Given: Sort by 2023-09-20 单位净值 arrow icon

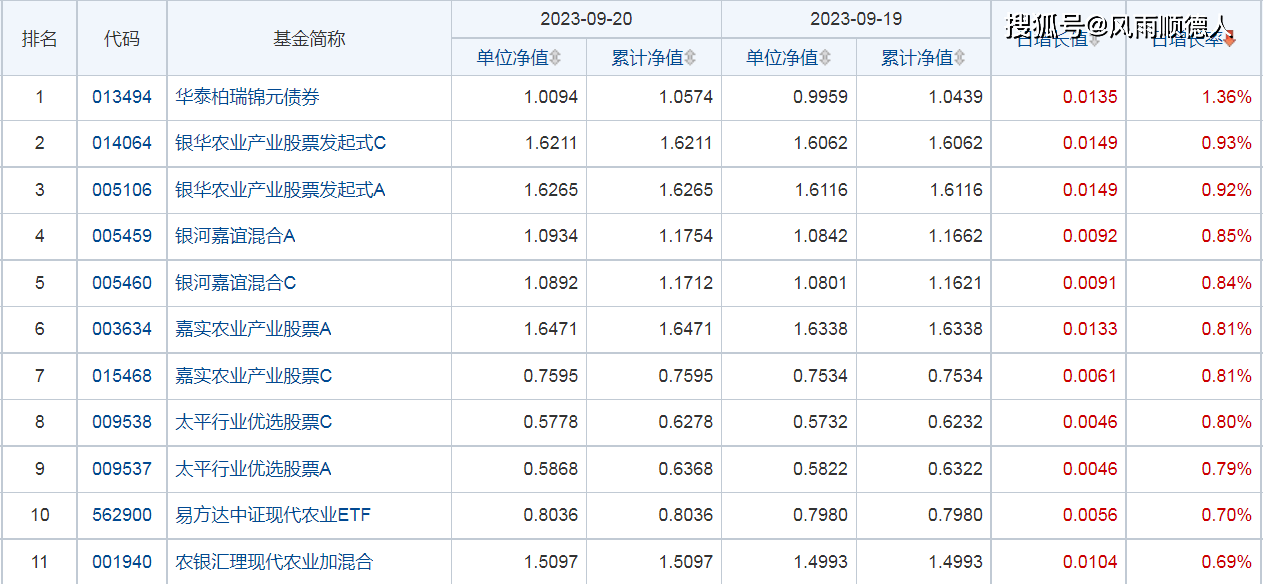Looking at the screenshot, I should (x=556, y=58).
